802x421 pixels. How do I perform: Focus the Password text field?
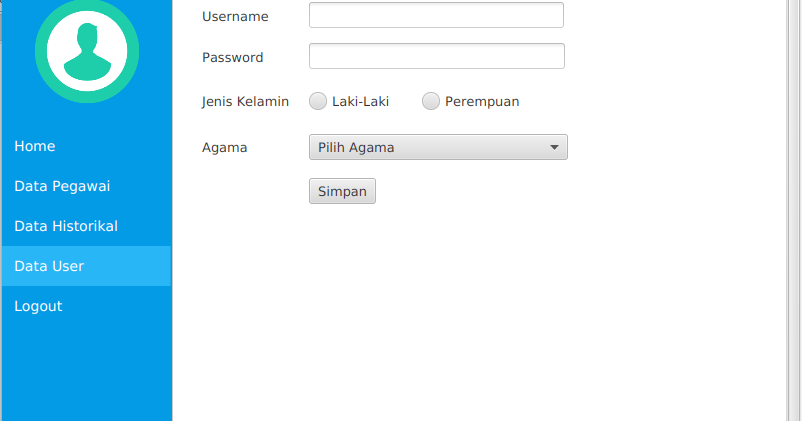tap(437, 56)
